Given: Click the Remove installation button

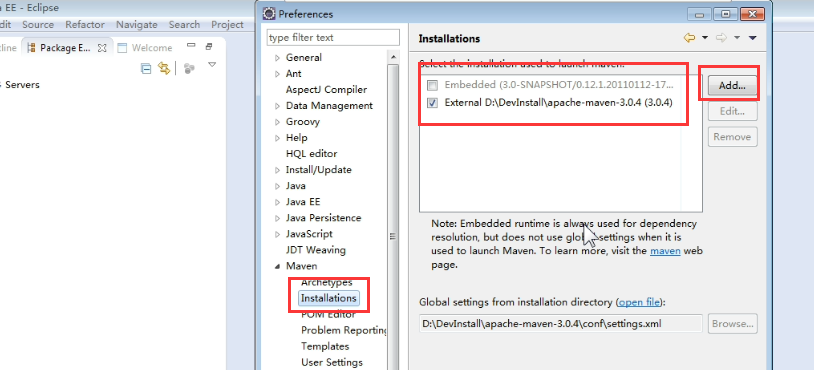Looking at the screenshot, I should (x=732, y=136).
